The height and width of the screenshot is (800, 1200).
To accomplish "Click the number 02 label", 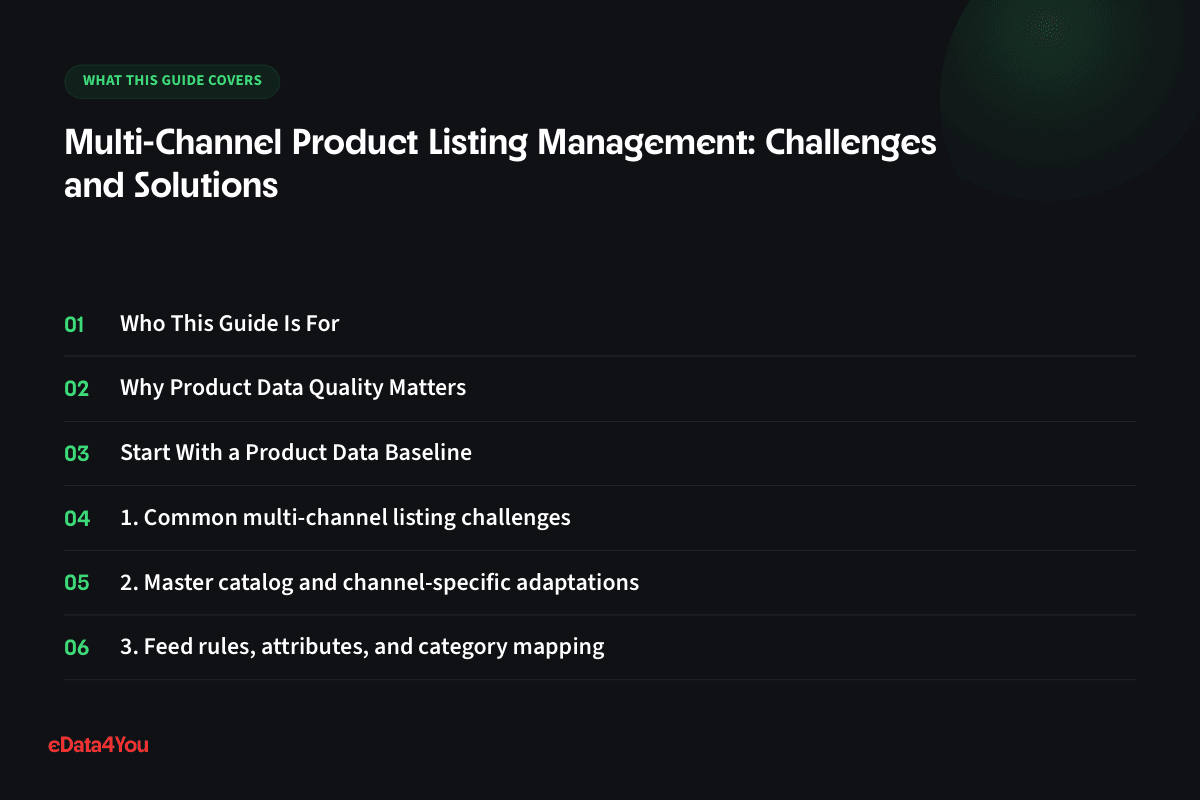I will point(77,389).
